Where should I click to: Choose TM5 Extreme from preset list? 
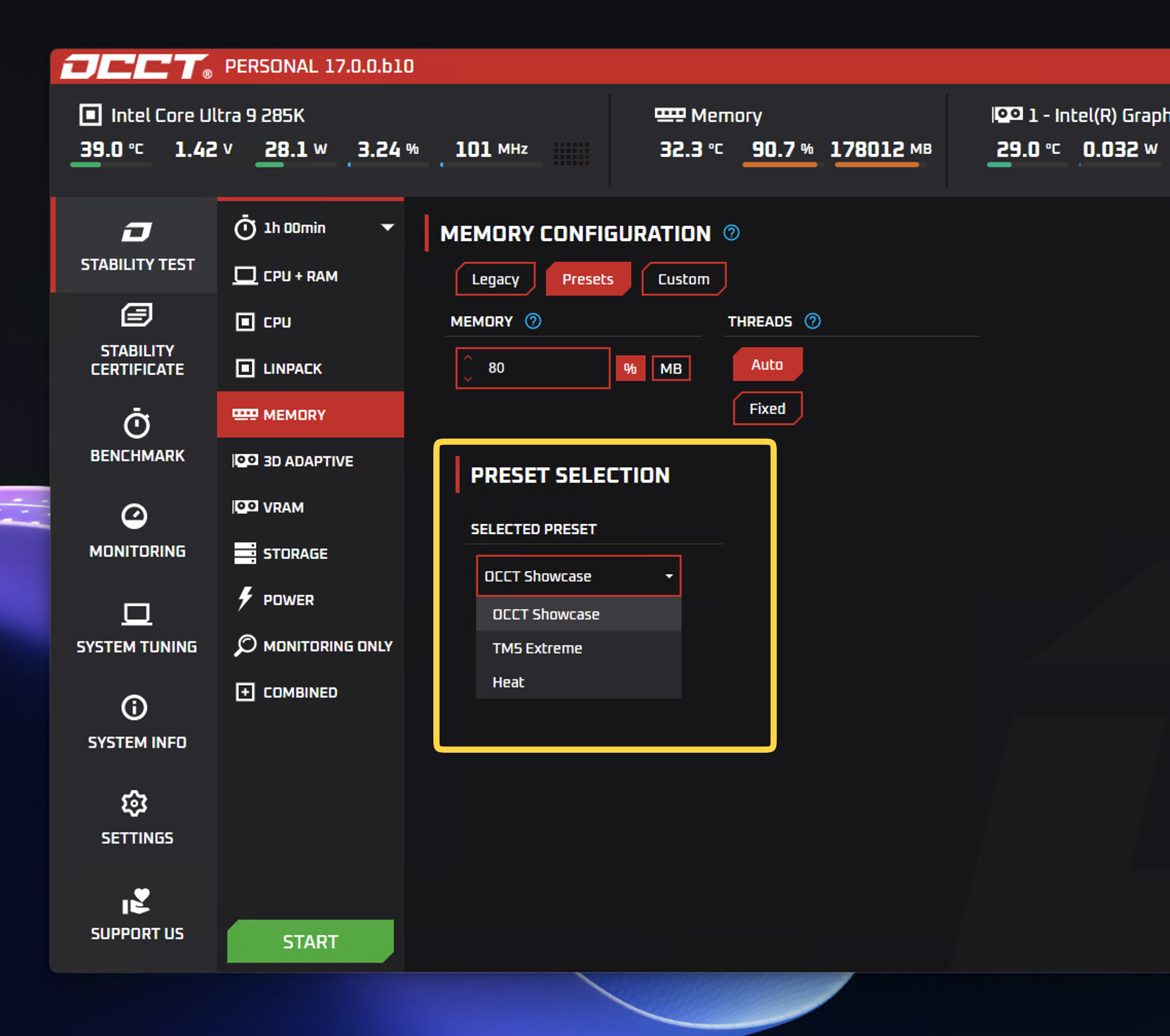point(537,648)
